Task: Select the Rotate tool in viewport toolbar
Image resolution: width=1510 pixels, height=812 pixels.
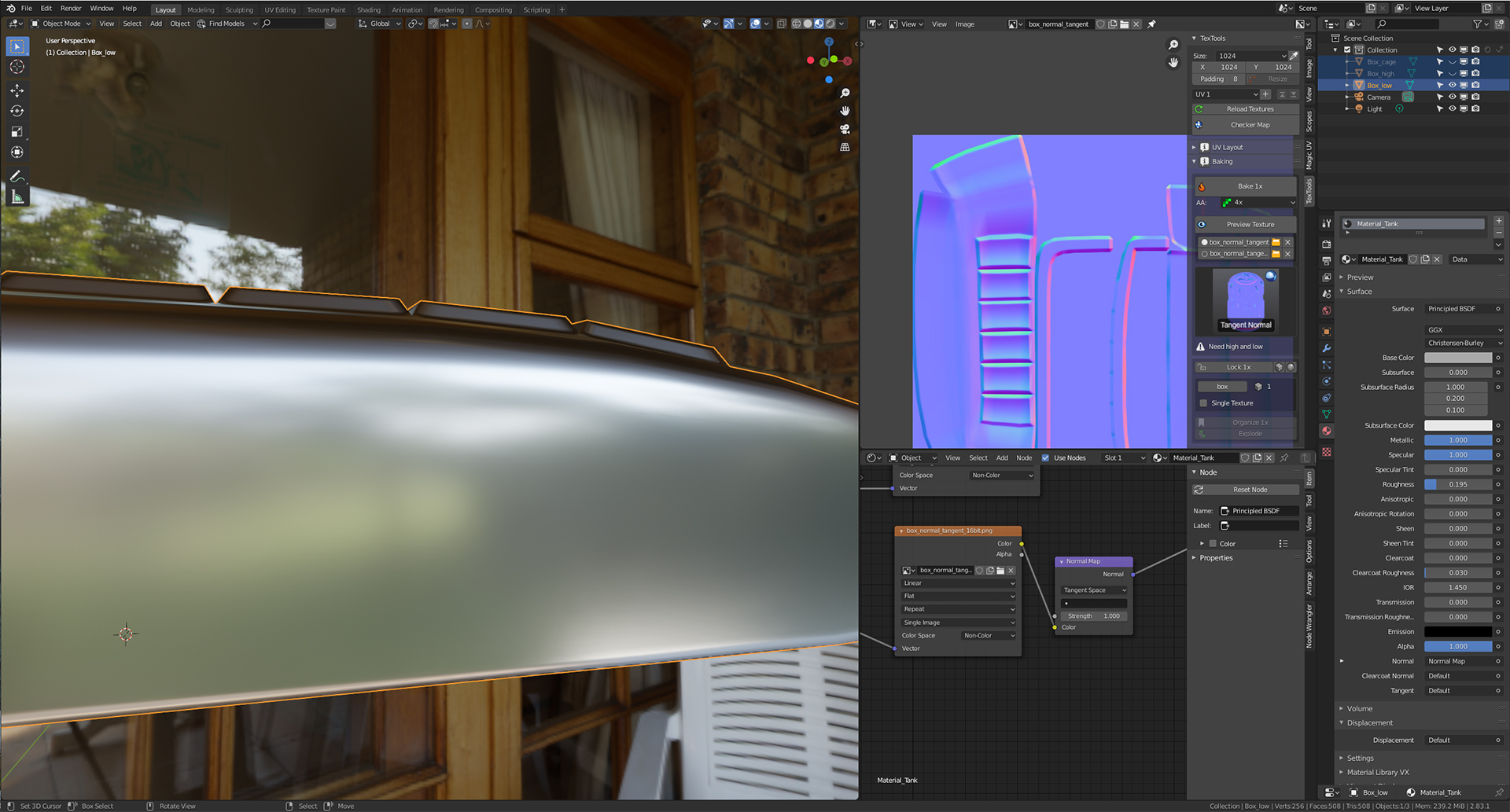Action: [x=17, y=111]
